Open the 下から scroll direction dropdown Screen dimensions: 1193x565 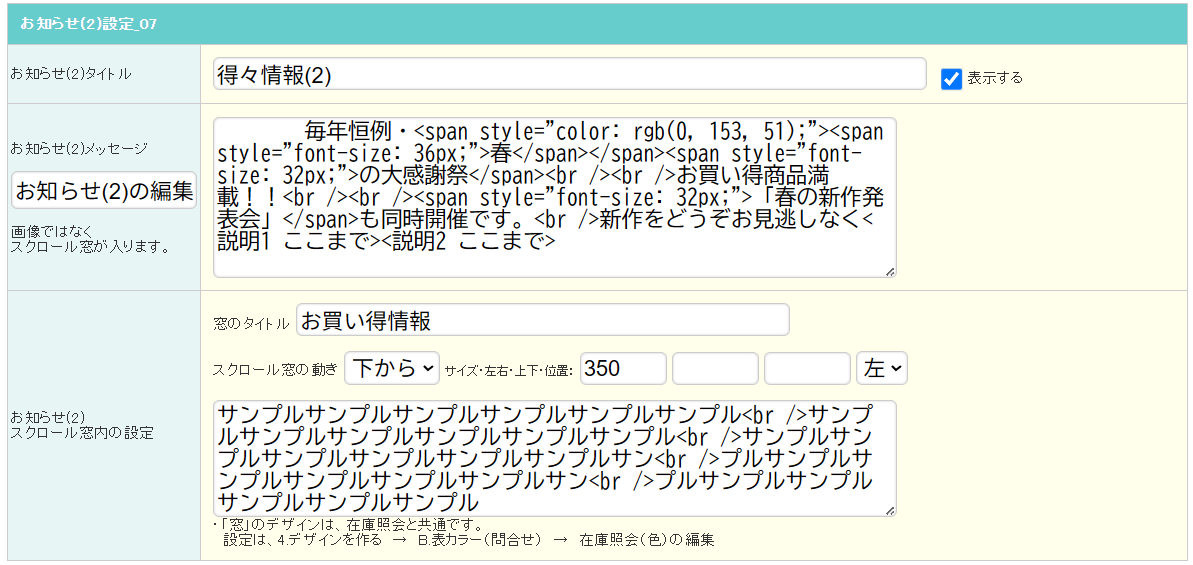[392, 369]
